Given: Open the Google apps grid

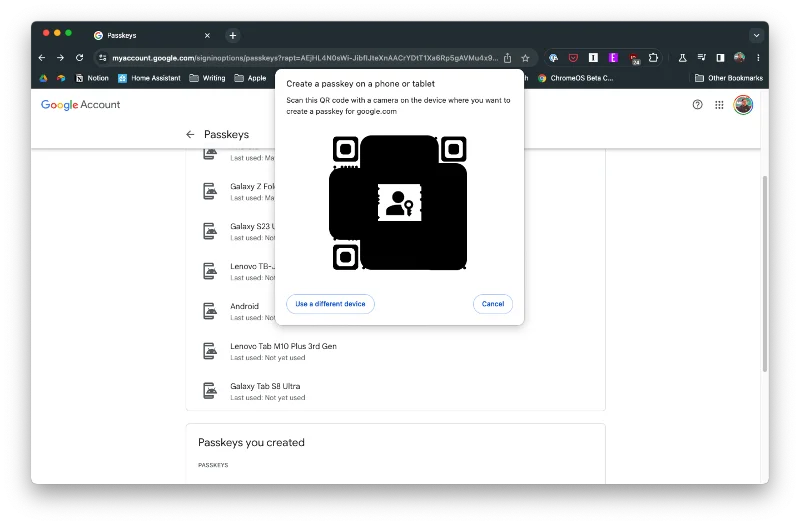Looking at the screenshot, I should coord(719,105).
